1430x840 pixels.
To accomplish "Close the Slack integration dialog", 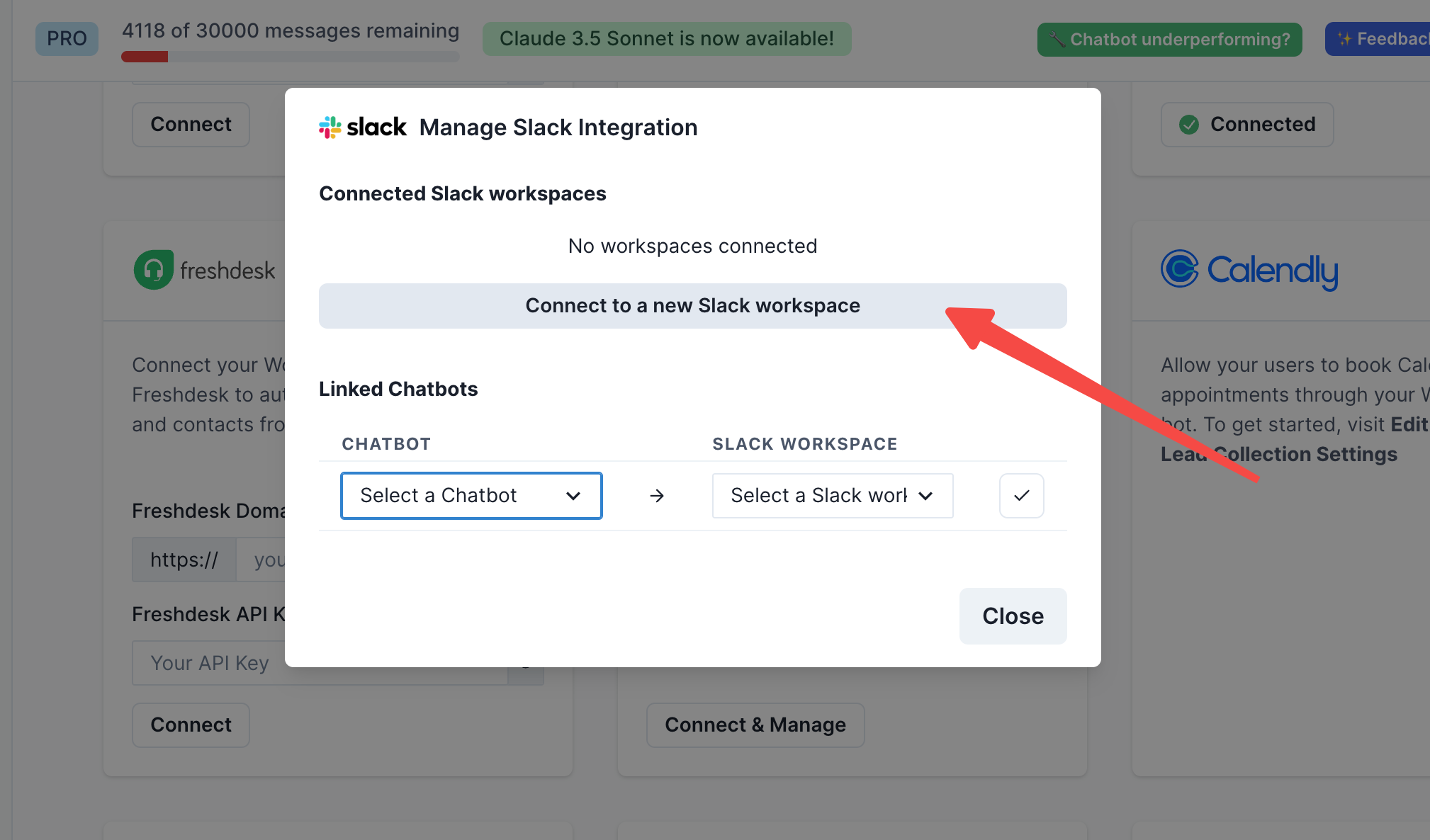I will coord(1013,616).
